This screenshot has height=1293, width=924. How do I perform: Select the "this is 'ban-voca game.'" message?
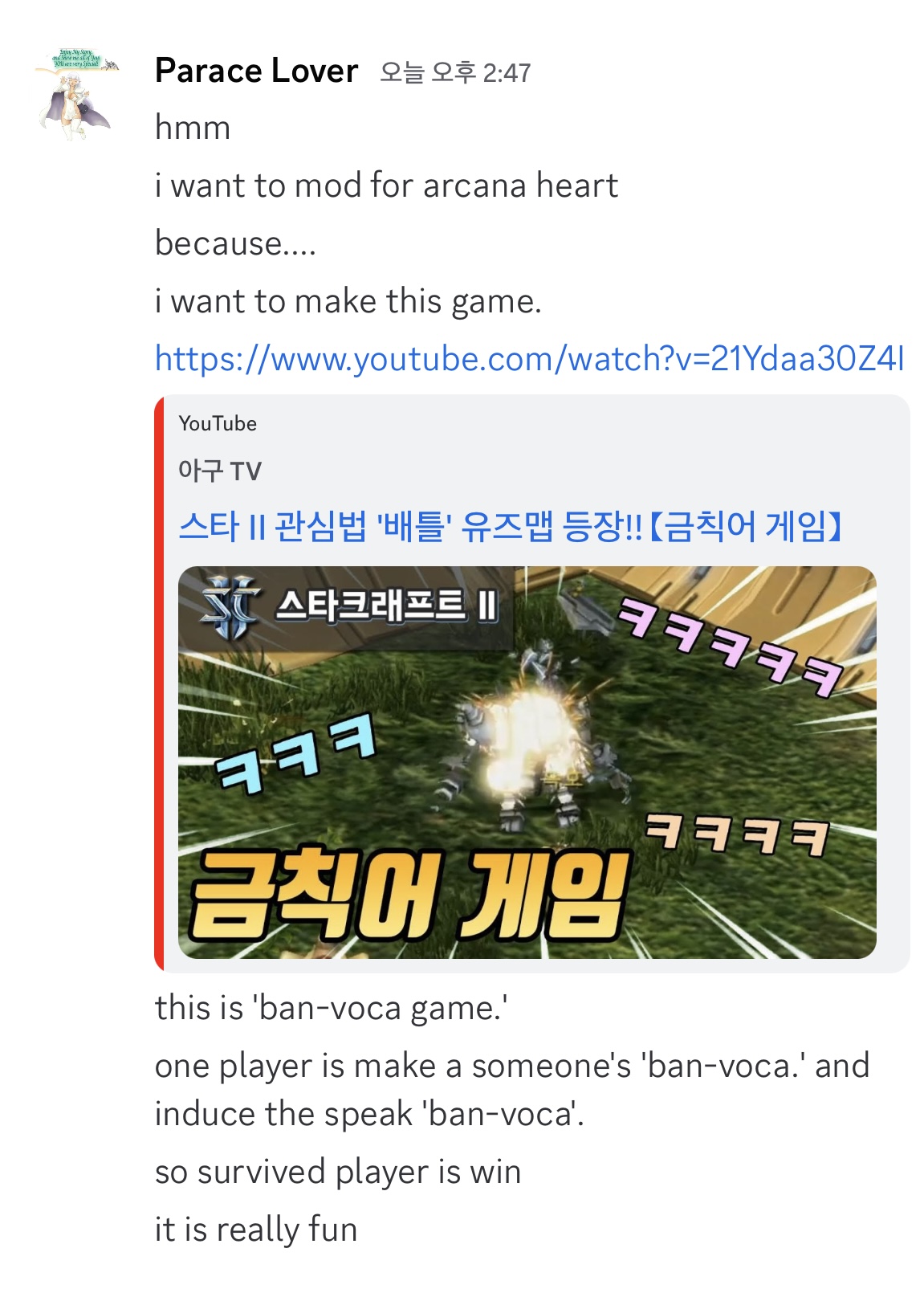click(x=331, y=1008)
